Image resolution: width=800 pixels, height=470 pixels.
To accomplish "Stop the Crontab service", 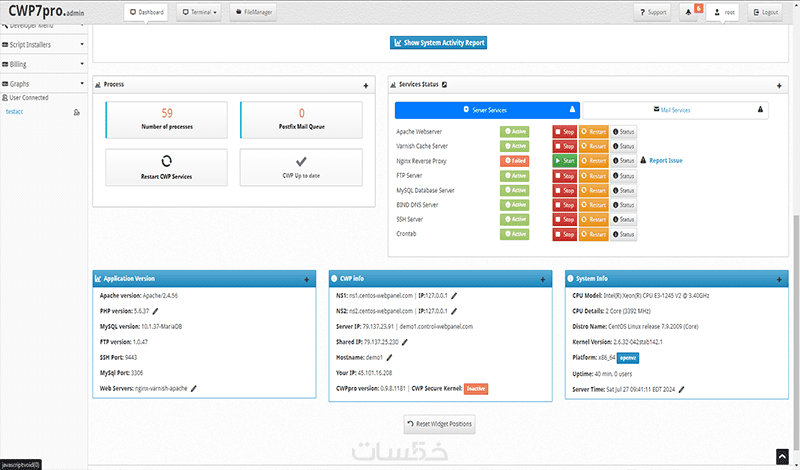I will 564,235.
